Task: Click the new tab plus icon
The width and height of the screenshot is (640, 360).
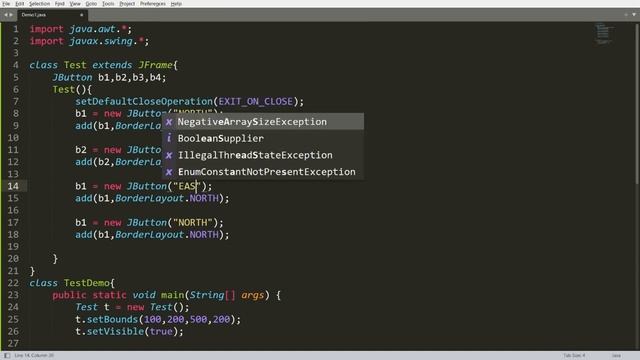Action: [626, 14]
